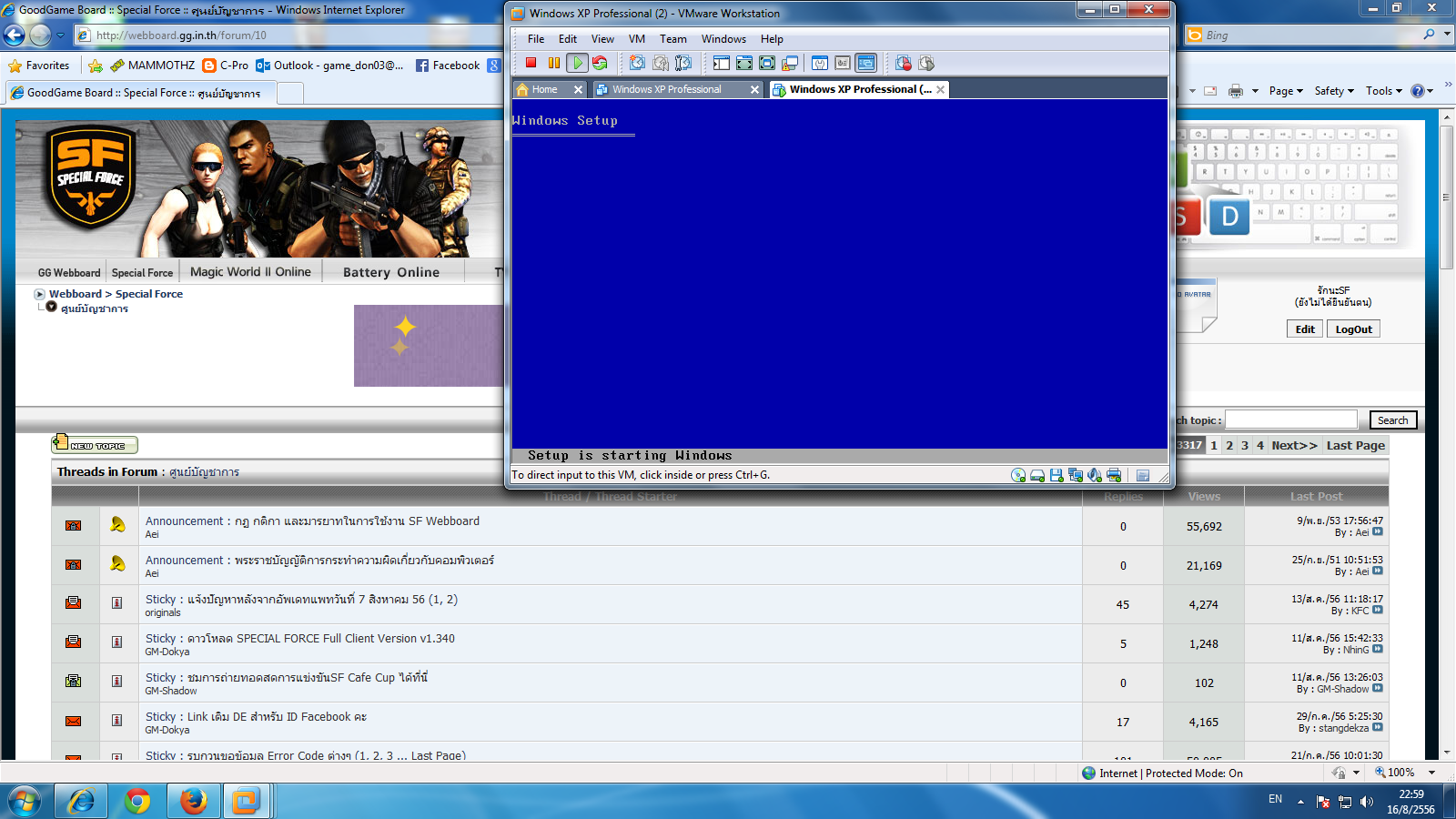
Task: Create a New Topic in the forum
Action: [x=95, y=444]
